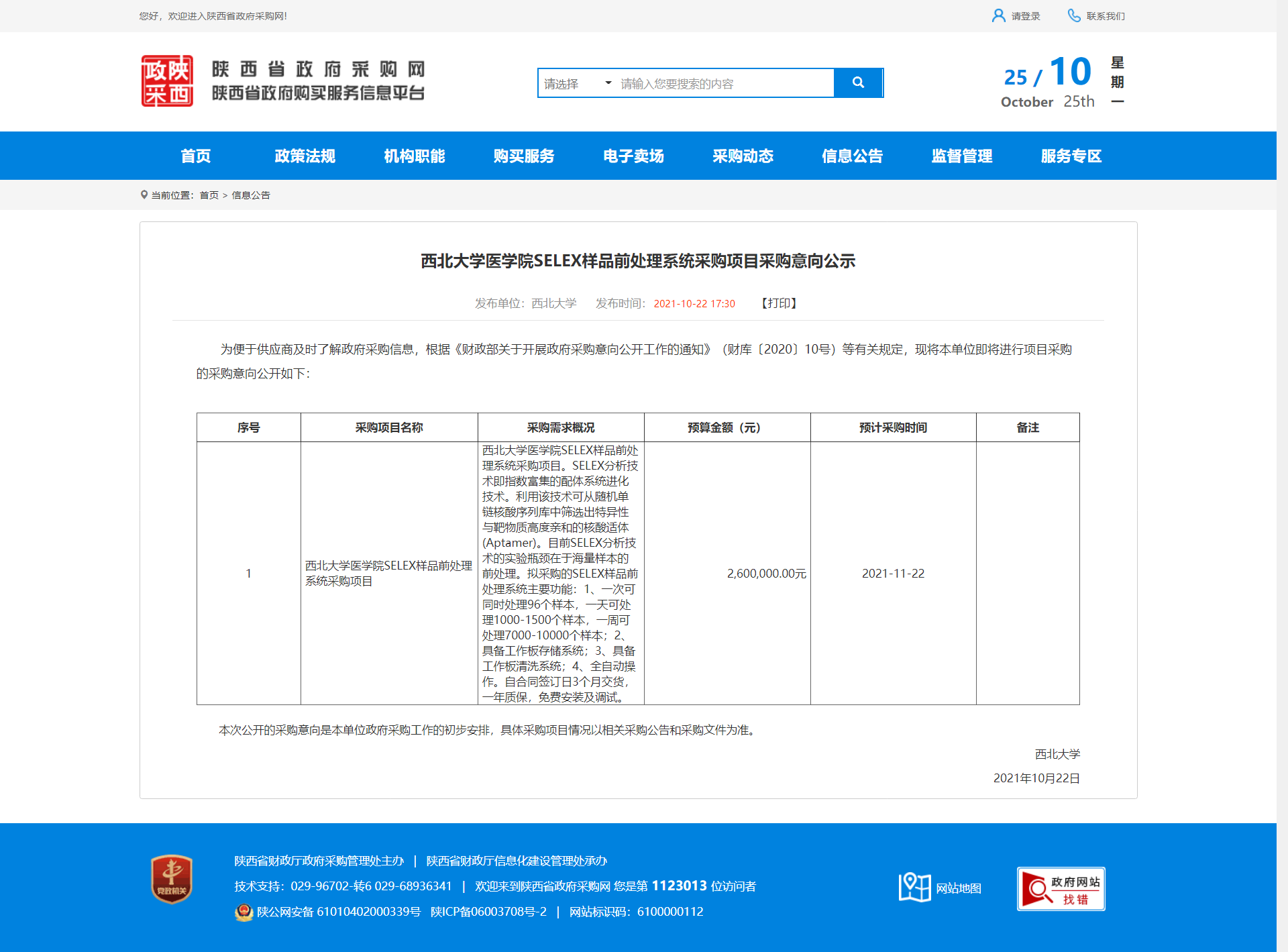Click the government website error-report badge
The image size is (1288, 952).
point(1061,888)
